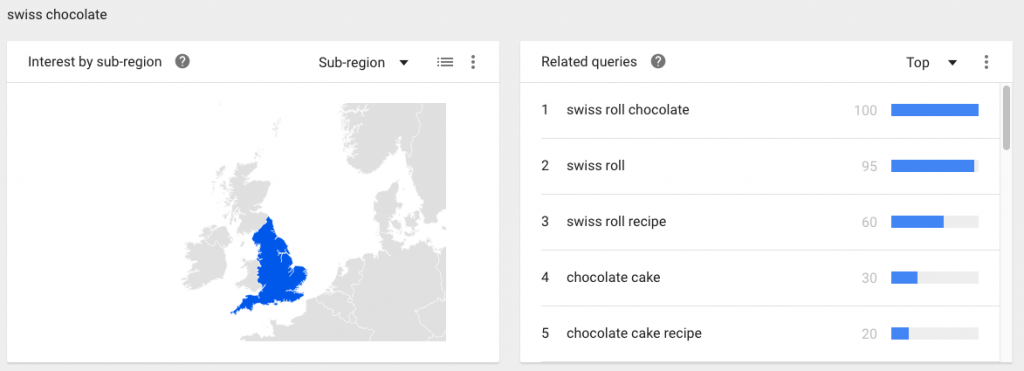Click the score bar next to value 20
1024x371 pixels.
(x=935, y=334)
